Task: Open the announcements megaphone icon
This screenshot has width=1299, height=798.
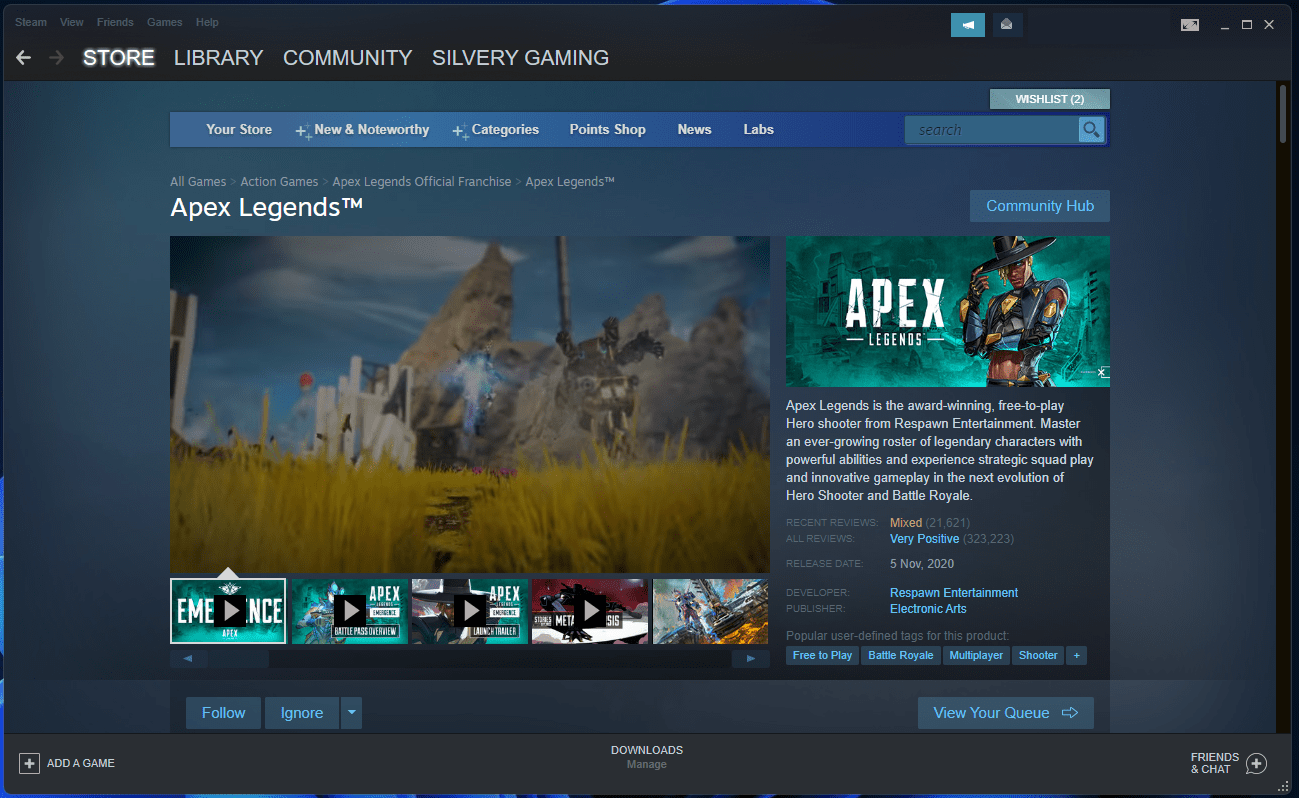Action: (x=968, y=25)
